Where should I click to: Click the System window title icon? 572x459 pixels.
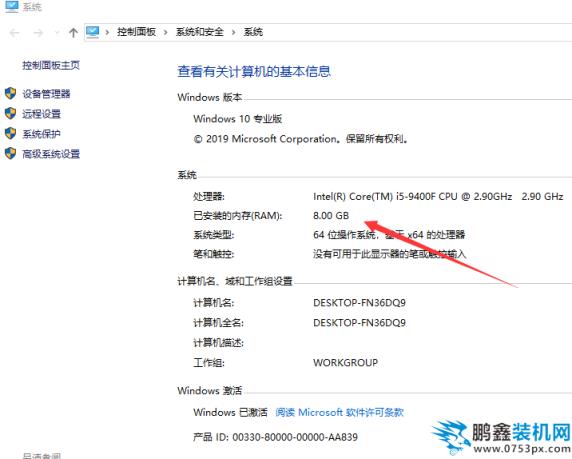(12, 7)
